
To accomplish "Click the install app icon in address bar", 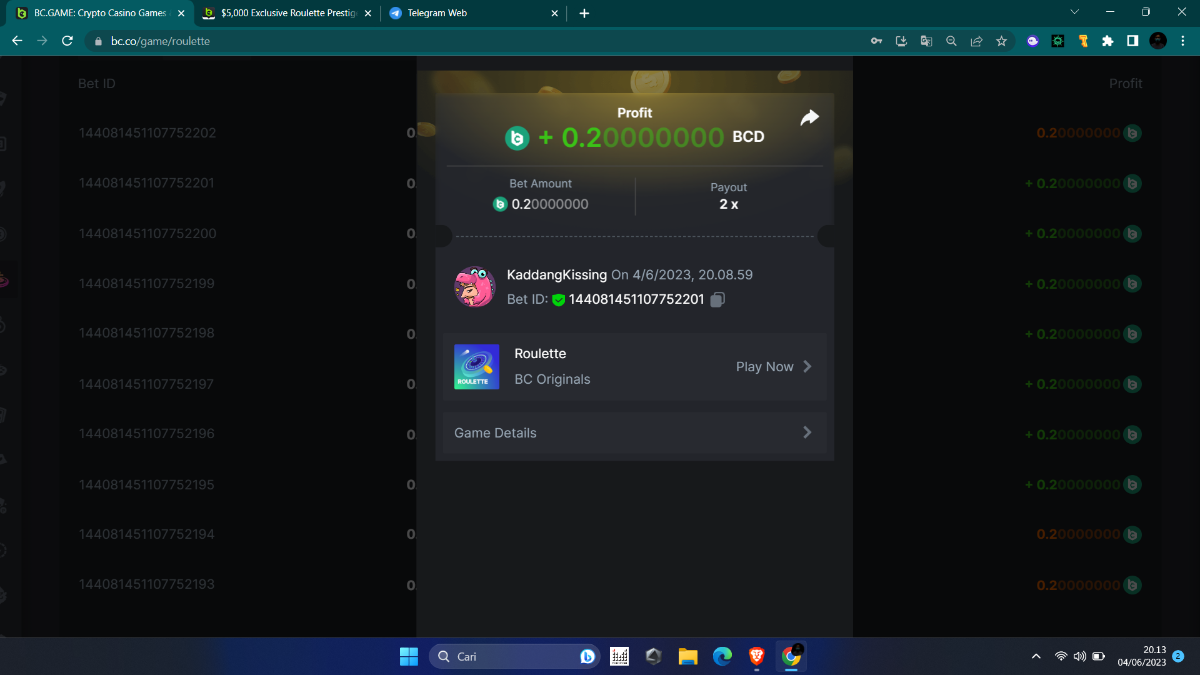I will (901, 41).
